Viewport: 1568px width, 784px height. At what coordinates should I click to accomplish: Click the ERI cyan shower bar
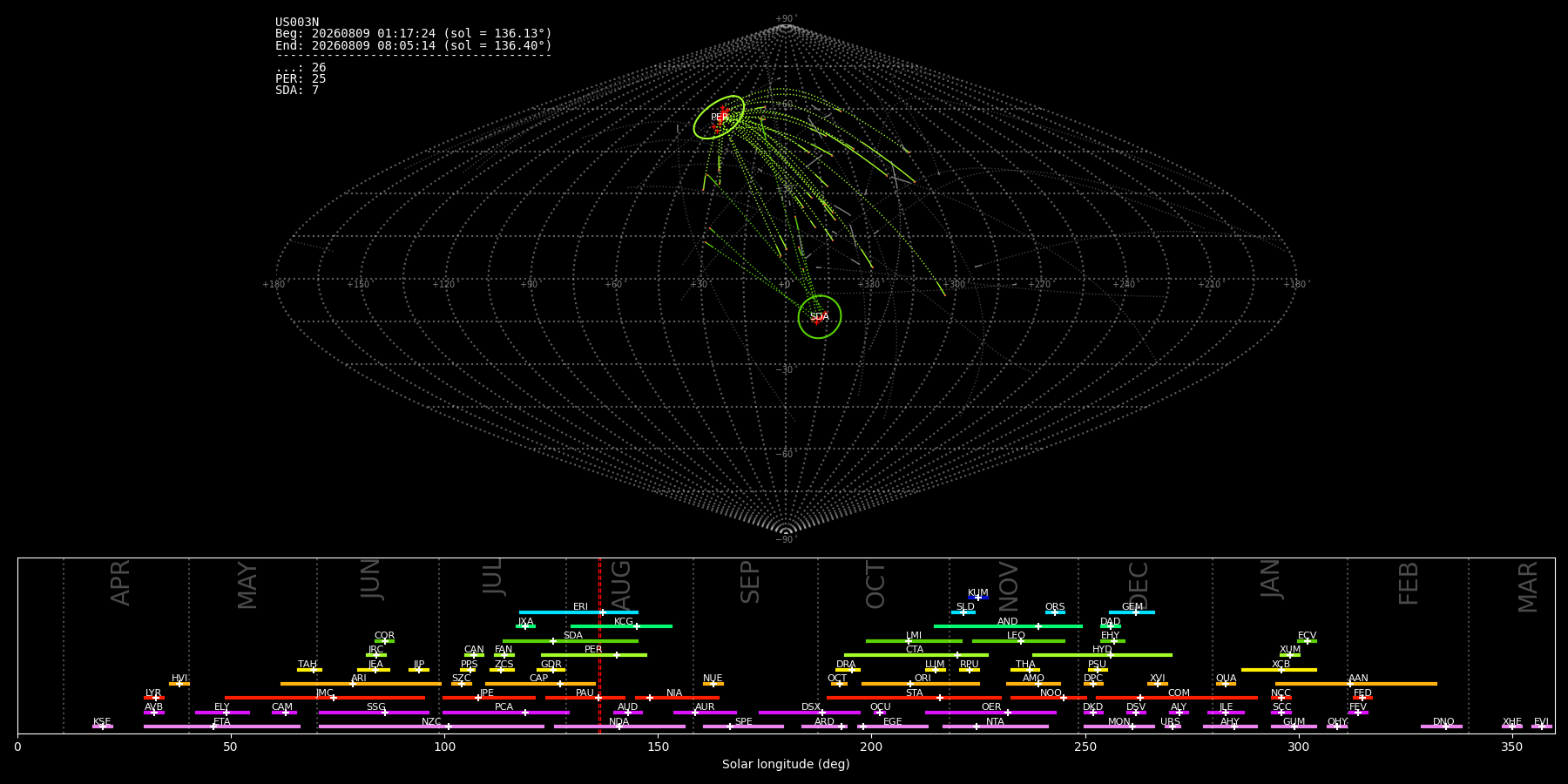[x=578, y=612]
